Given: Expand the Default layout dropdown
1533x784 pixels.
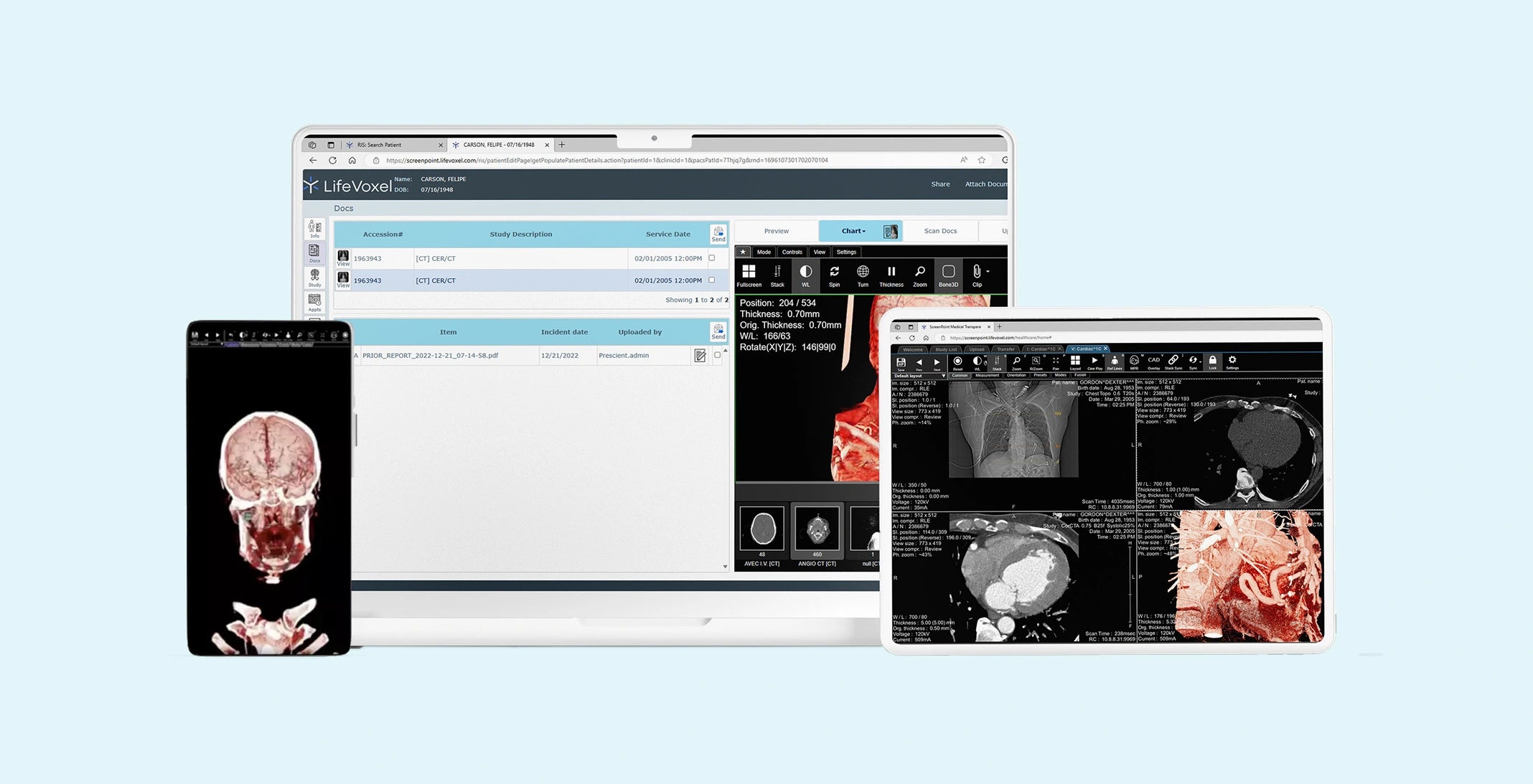Looking at the screenshot, I should 943,376.
